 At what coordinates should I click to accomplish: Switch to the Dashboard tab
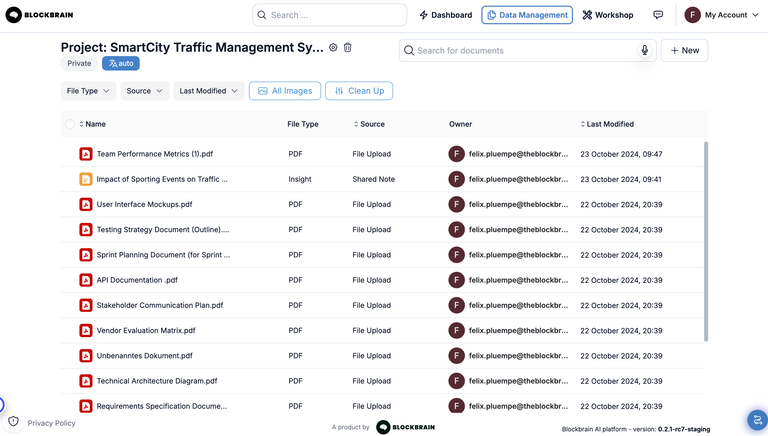tap(446, 15)
